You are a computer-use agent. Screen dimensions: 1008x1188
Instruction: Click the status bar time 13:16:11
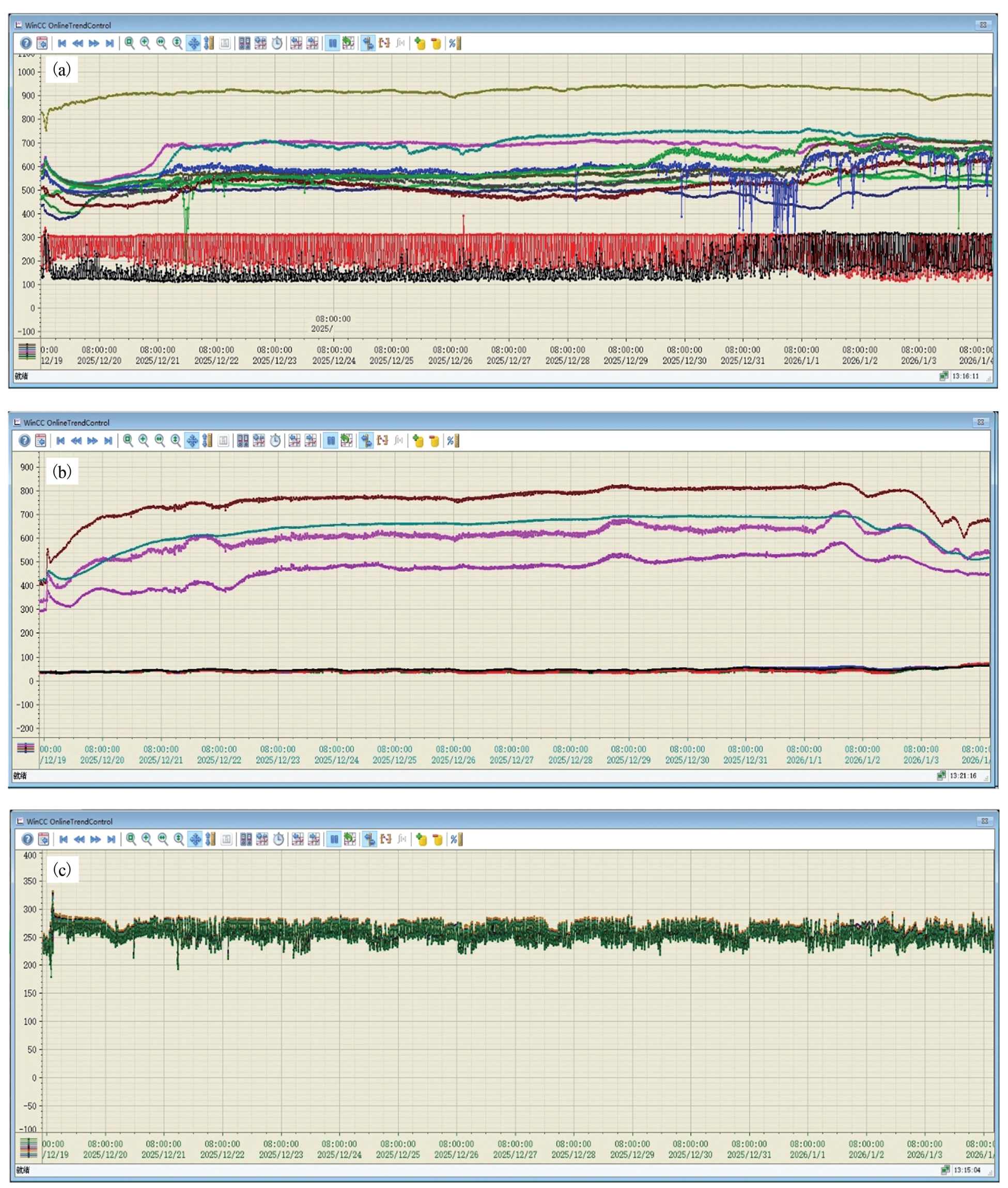coord(965,377)
